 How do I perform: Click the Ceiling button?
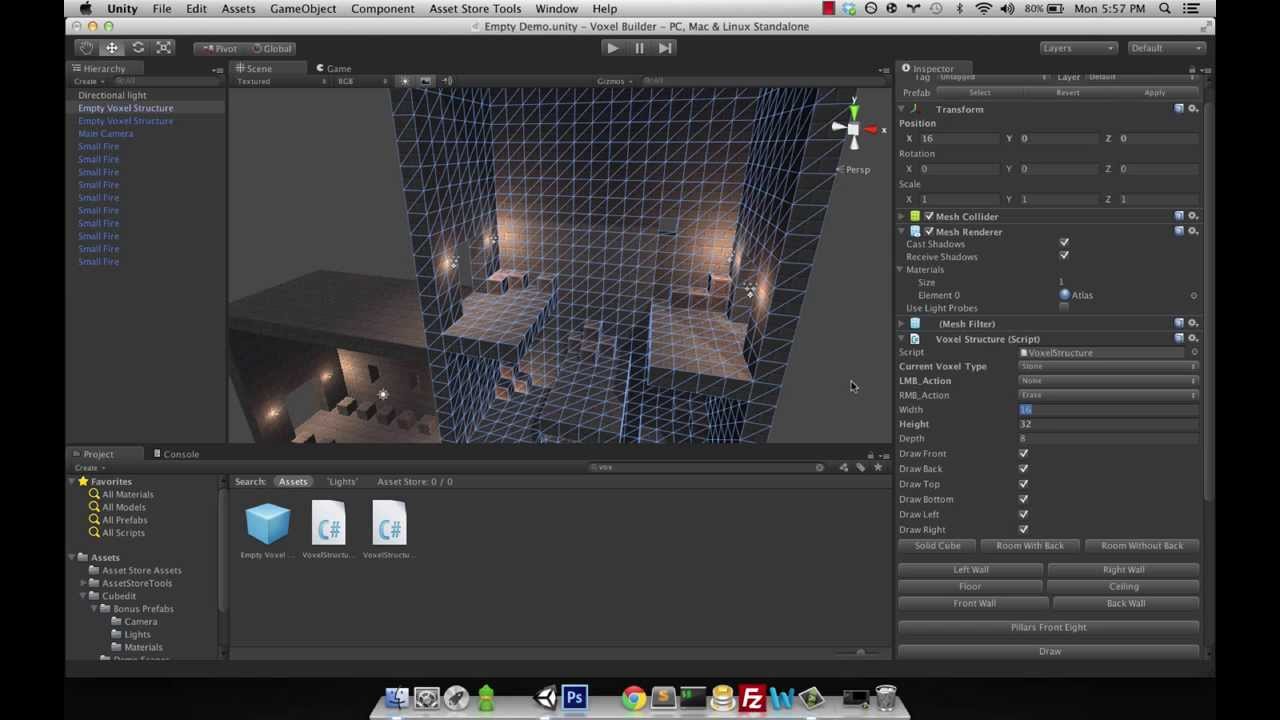(x=1123, y=587)
